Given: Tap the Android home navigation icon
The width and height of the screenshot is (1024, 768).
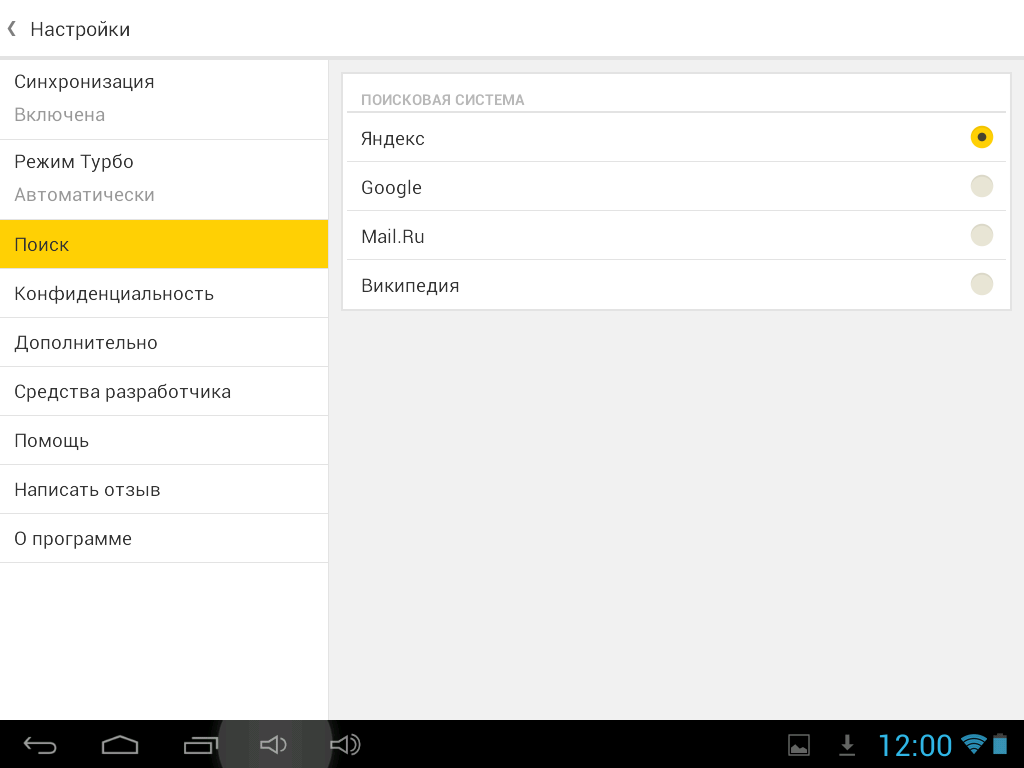Looking at the screenshot, I should (x=120, y=745).
